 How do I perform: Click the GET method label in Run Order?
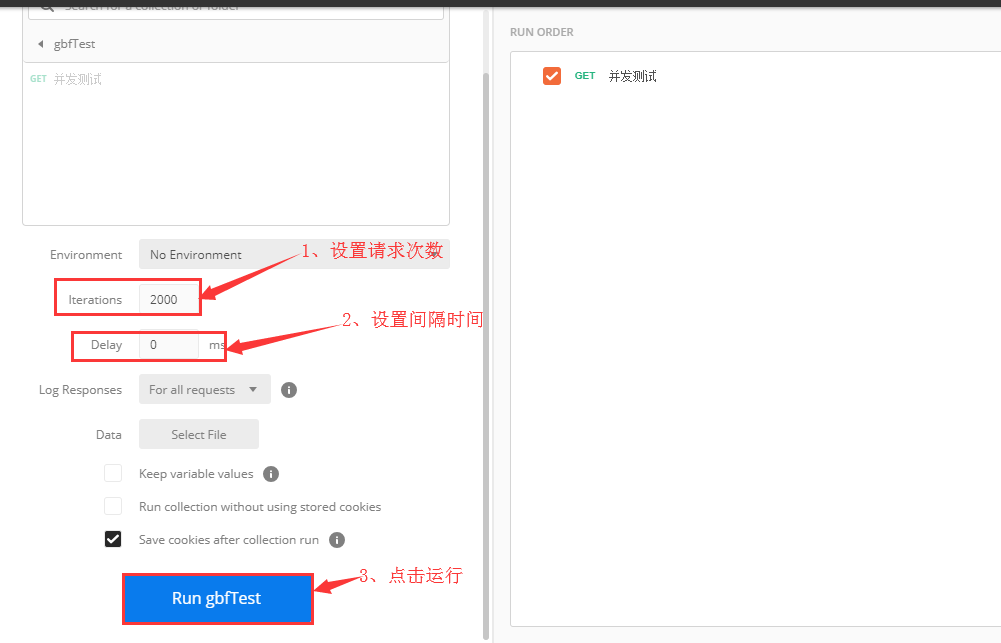[x=585, y=76]
